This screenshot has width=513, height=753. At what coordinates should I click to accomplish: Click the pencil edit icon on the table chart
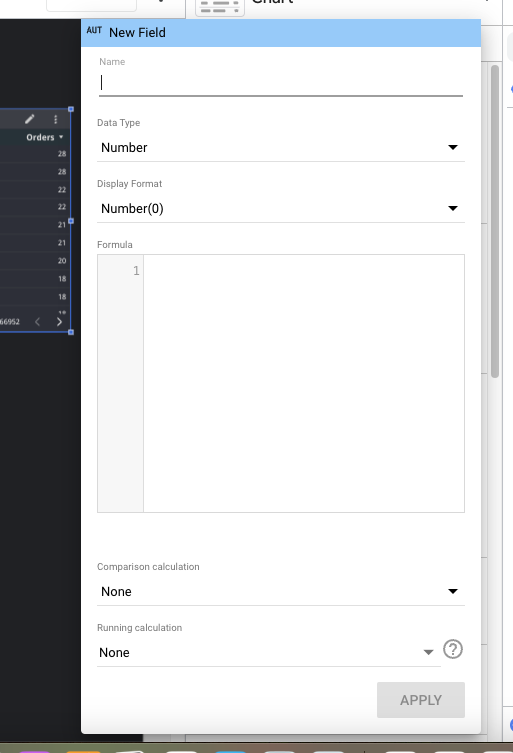tap(30, 119)
